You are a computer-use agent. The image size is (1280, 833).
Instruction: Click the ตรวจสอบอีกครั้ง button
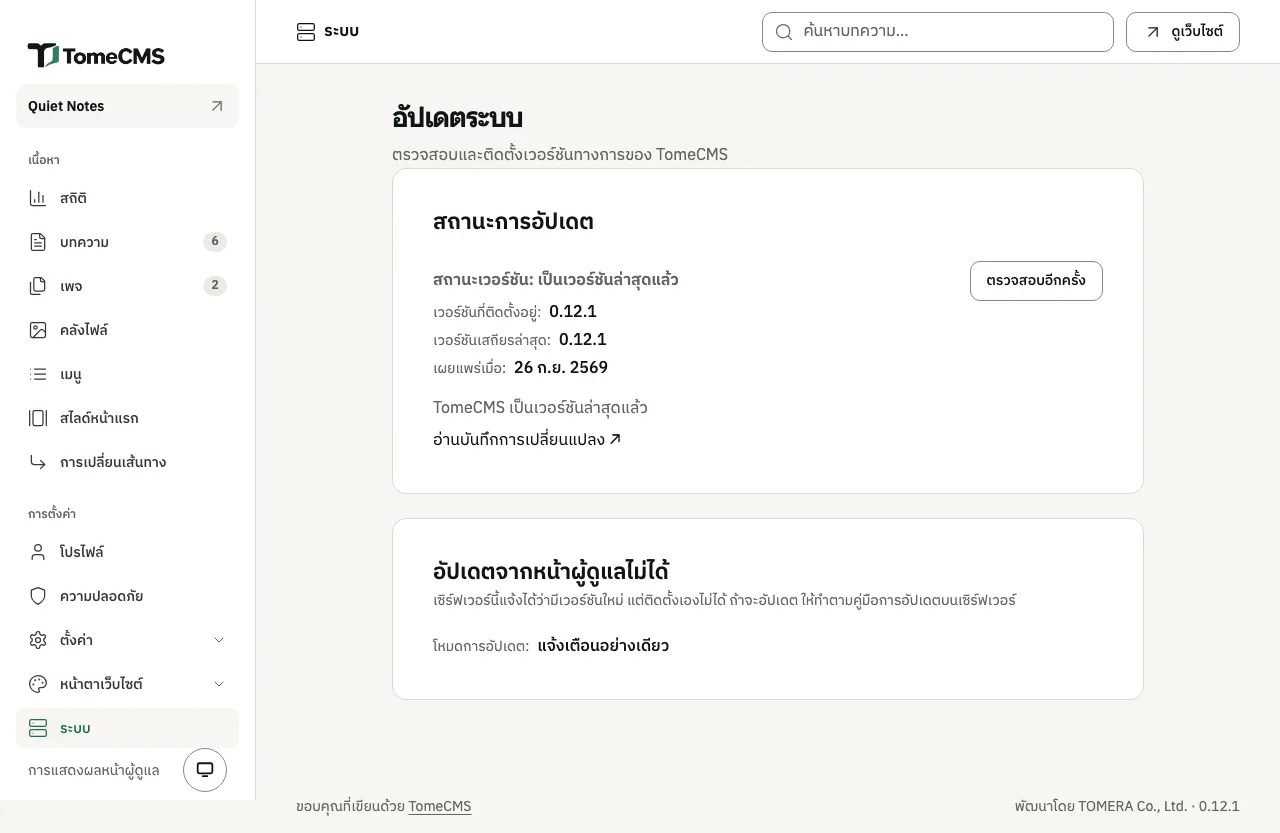pyautogui.click(x=1036, y=281)
